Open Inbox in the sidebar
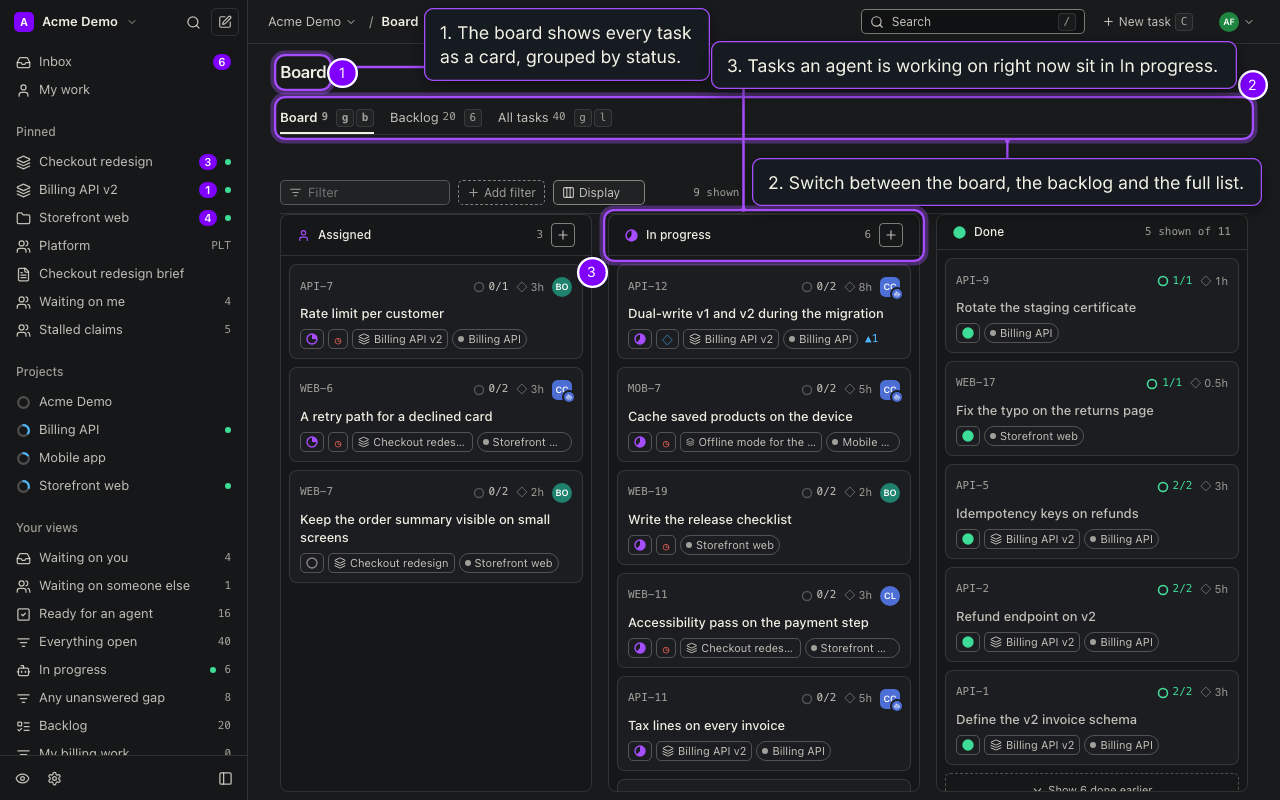Image resolution: width=1280 pixels, height=800 pixels. (x=124, y=62)
